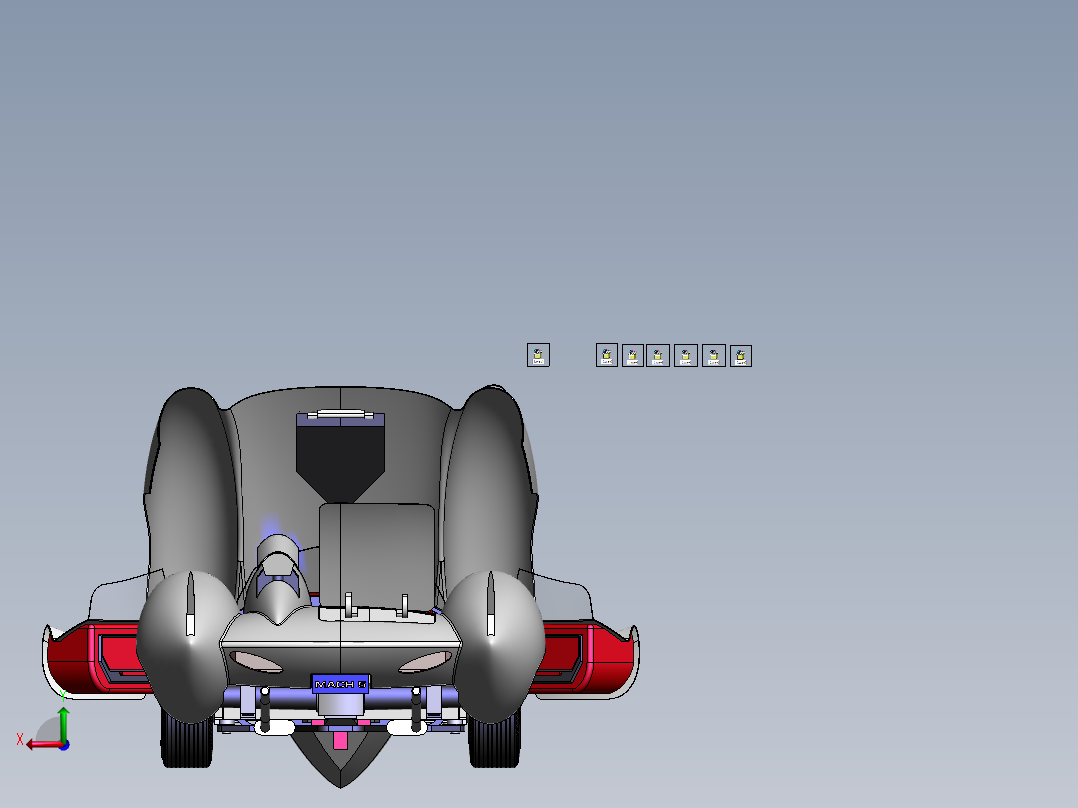
Task: Select the black hood scoop panel on the car
Action: coord(340,463)
